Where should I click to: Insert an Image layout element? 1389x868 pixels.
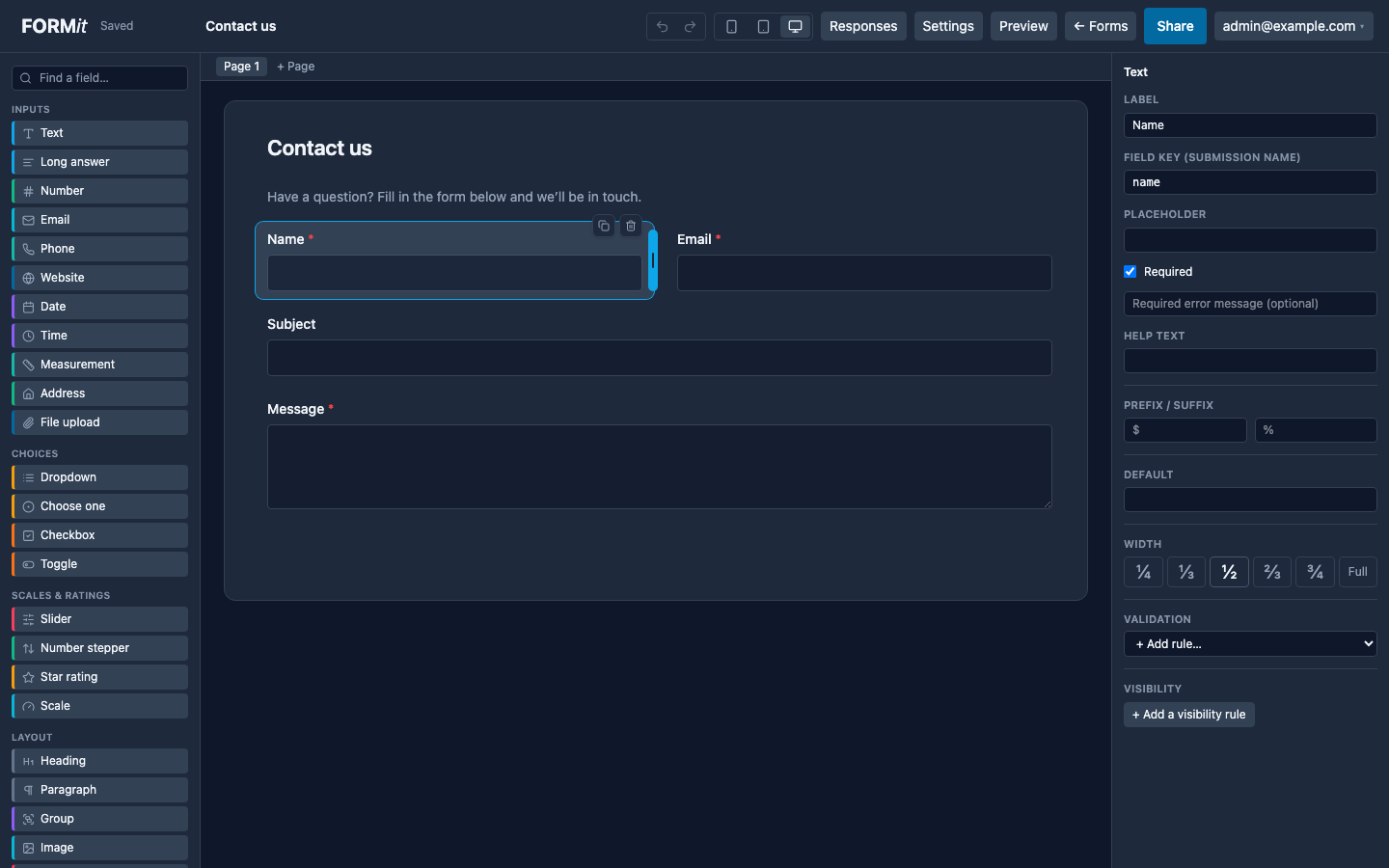click(99, 848)
